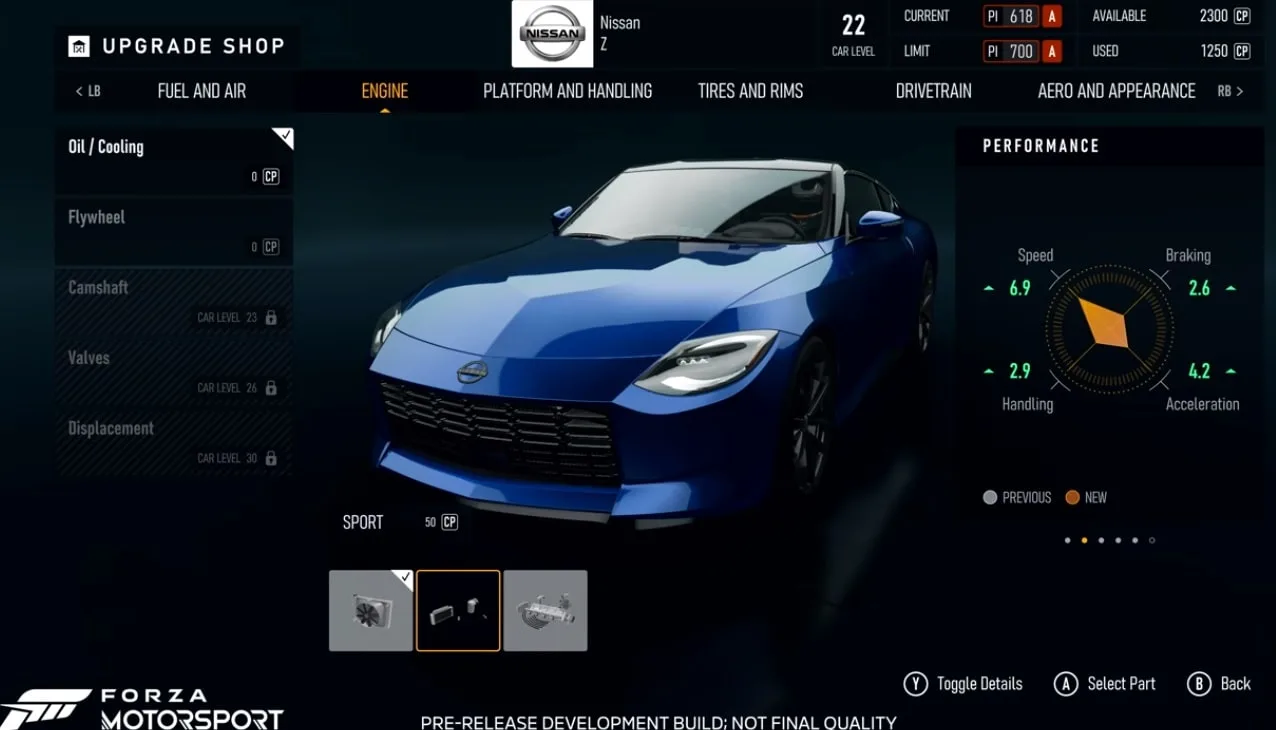The height and width of the screenshot is (730, 1276).
Task: Click the A Select Part button
Action: [1105, 684]
